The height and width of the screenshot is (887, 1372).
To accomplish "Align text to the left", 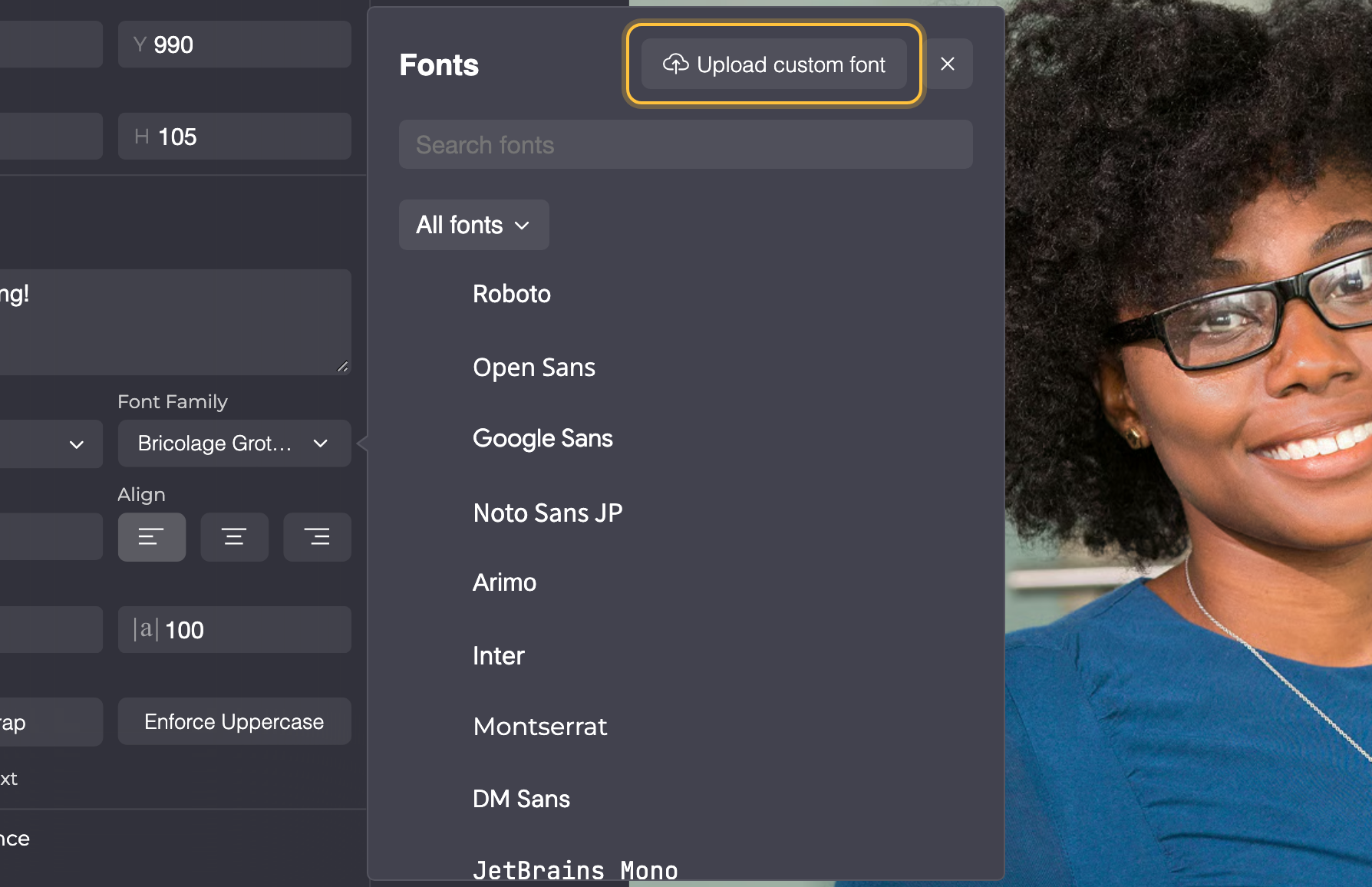I will 152,537.
